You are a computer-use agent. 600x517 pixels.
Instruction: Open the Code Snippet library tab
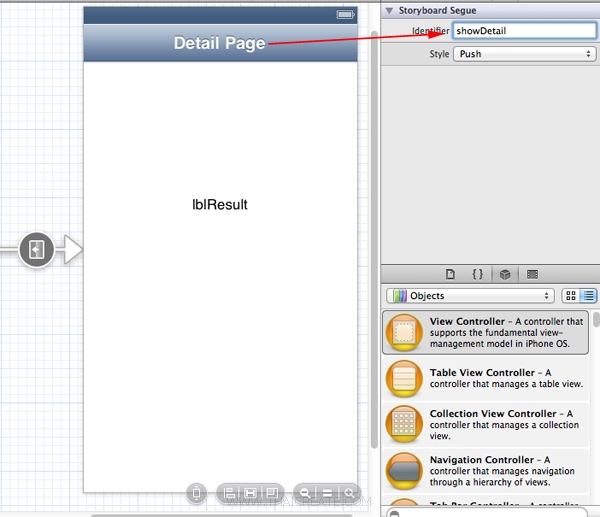click(x=478, y=274)
